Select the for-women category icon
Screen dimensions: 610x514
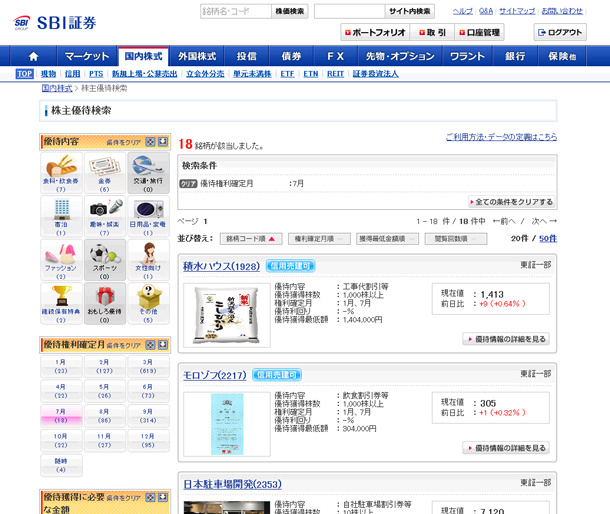[x=148, y=260]
